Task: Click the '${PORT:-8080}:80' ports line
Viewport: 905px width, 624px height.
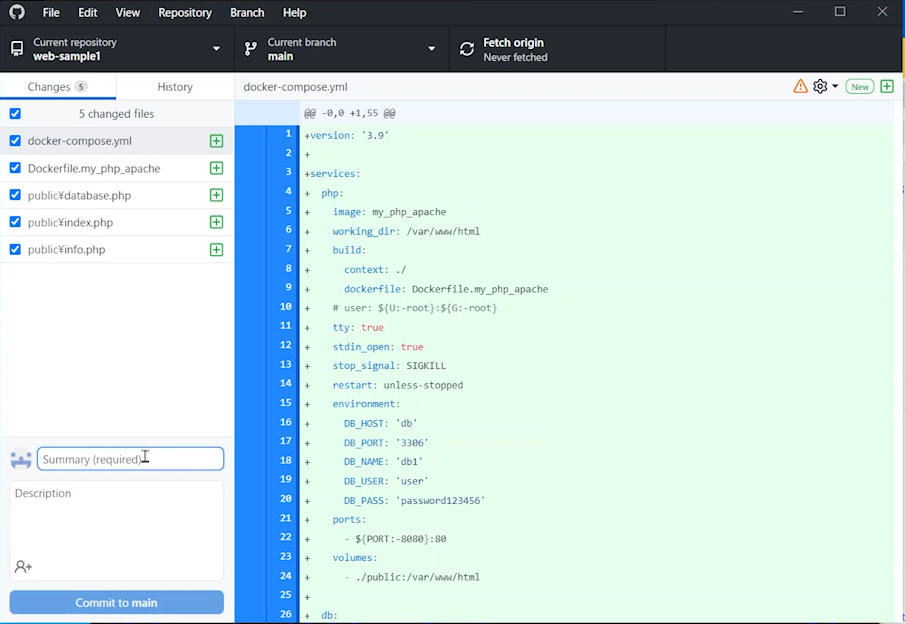Action: pyautogui.click(x=597, y=539)
